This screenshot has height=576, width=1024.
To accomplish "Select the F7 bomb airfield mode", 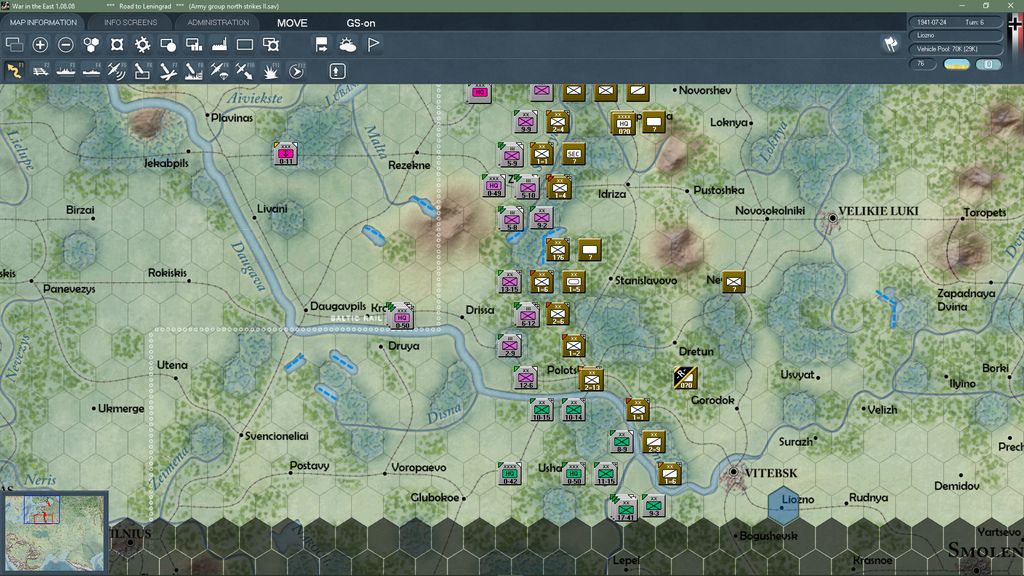I will [x=168, y=71].
